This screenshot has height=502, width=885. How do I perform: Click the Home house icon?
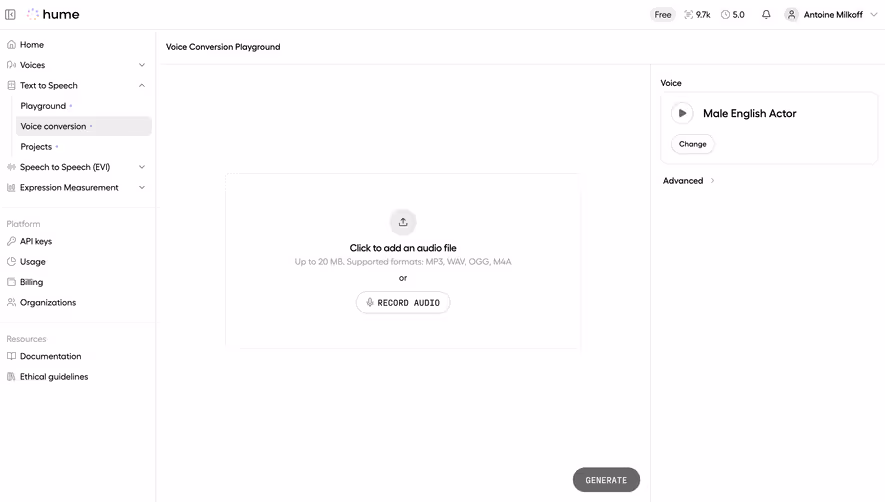coord(11,45)
